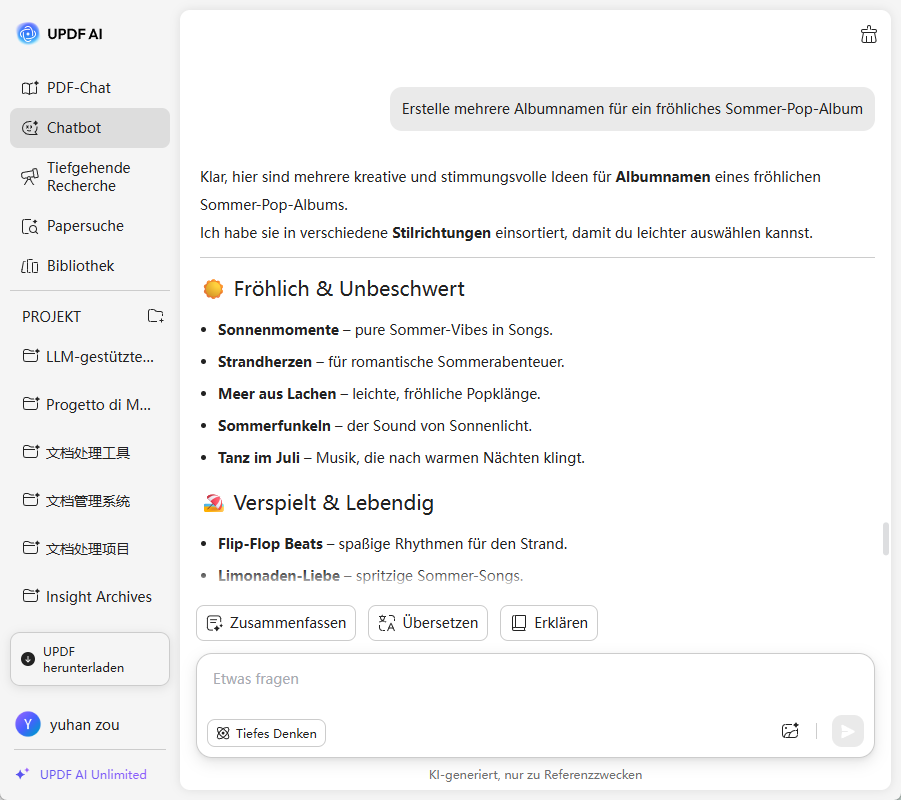Focus the Etwas fragen input field
The image size is (901, 800).
(500, 679)
